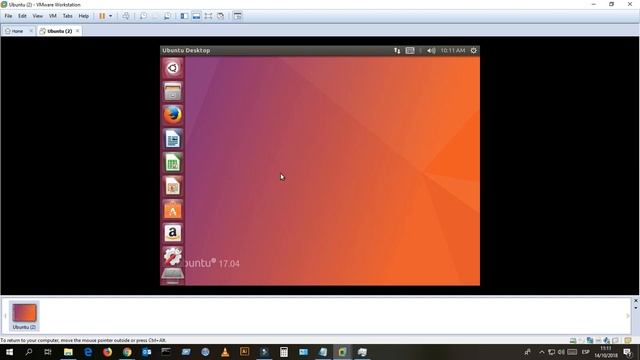Toggle the thumbnail bar view icon
Image resolution: width=640 pixels, height=360 pixels.
(196, 16)
